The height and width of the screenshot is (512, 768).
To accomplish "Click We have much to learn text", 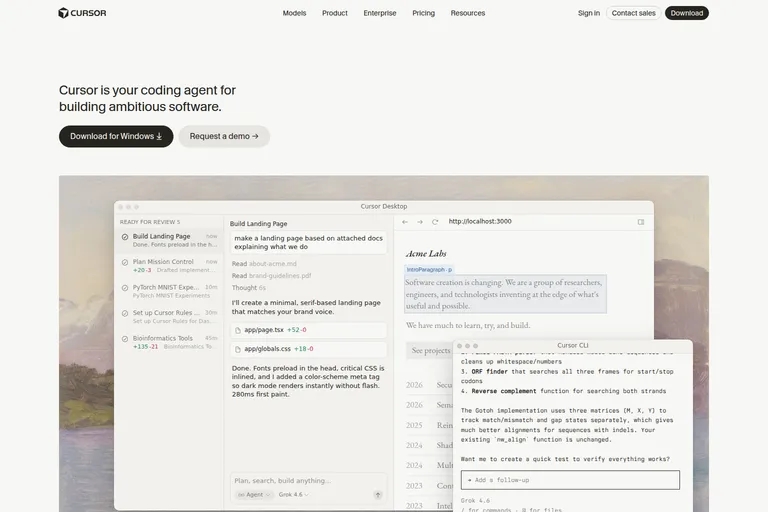I will coord(468,325).
